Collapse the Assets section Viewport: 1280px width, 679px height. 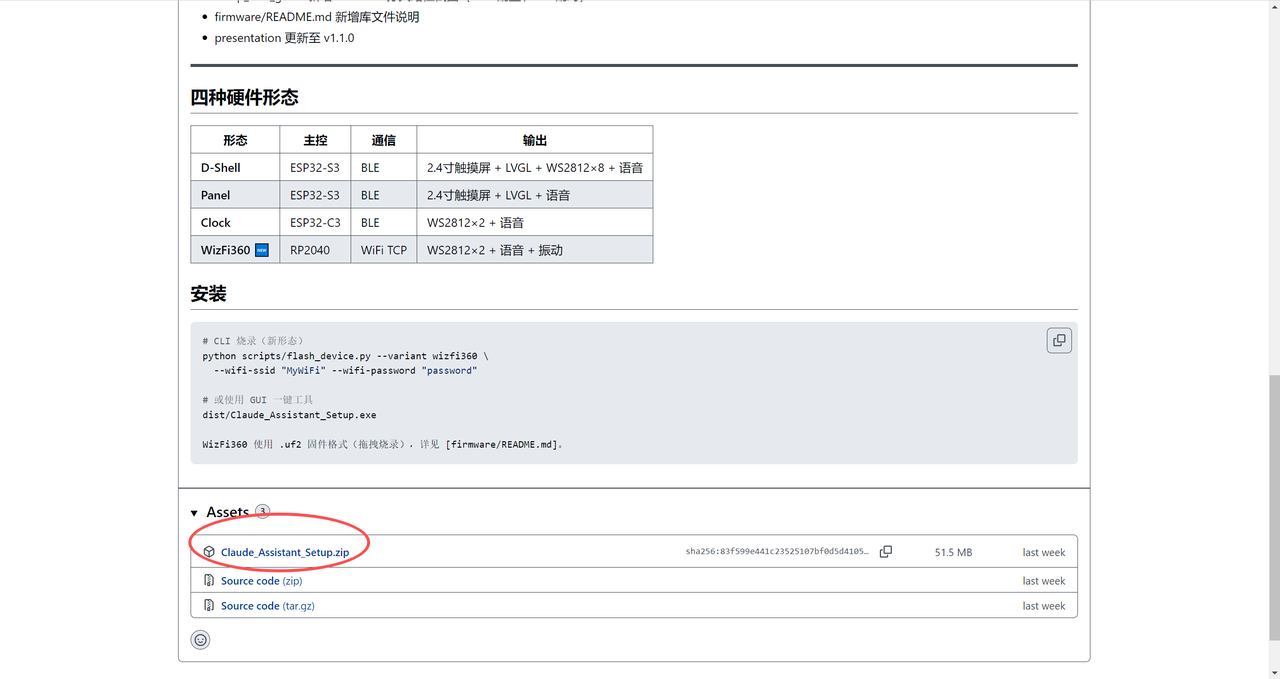click(195, 513)
